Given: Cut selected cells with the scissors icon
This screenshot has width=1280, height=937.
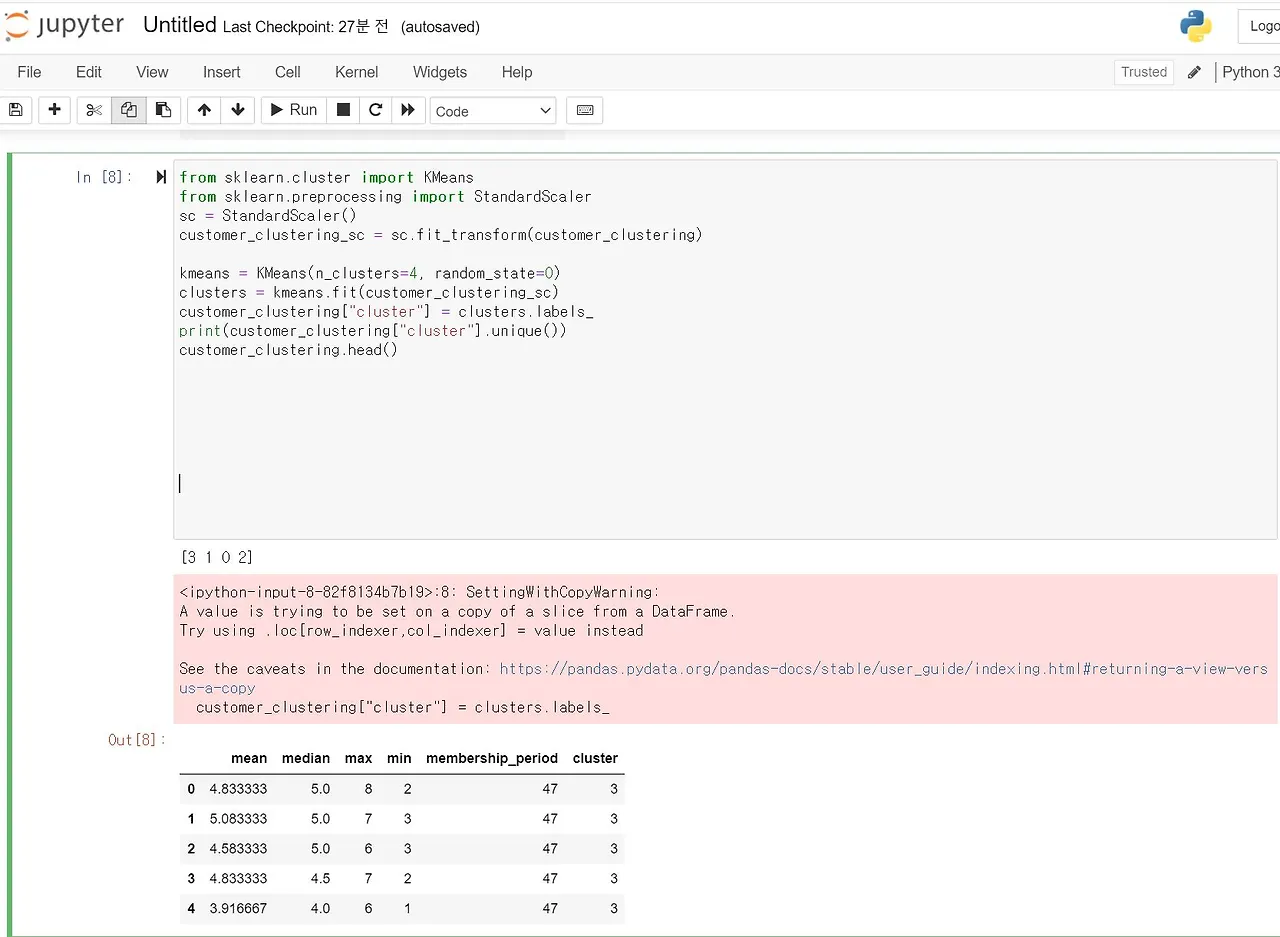Looking at the screenshot, I should 94,110.
